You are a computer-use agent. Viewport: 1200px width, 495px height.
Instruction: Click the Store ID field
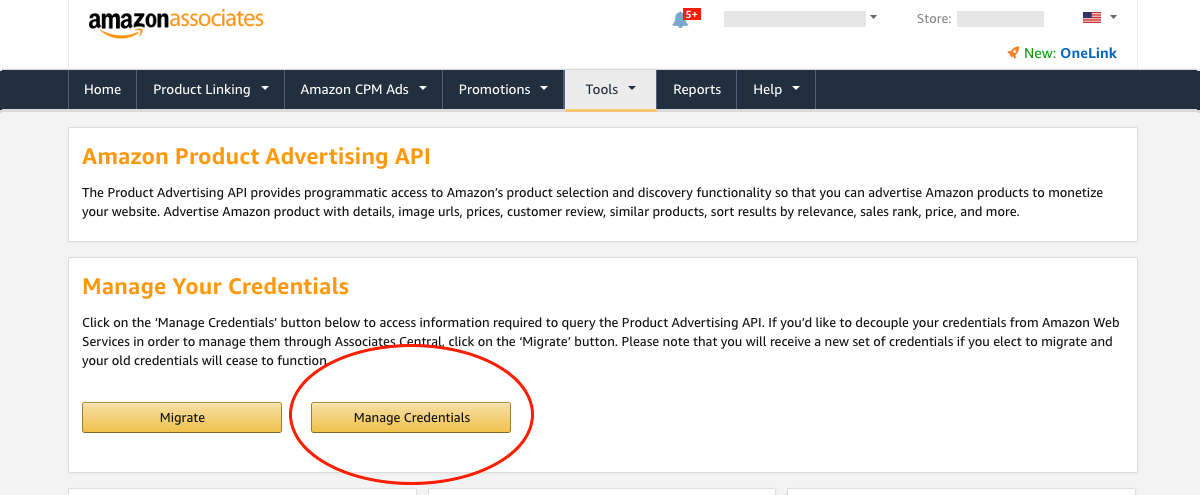click(x=1000, y=18)
